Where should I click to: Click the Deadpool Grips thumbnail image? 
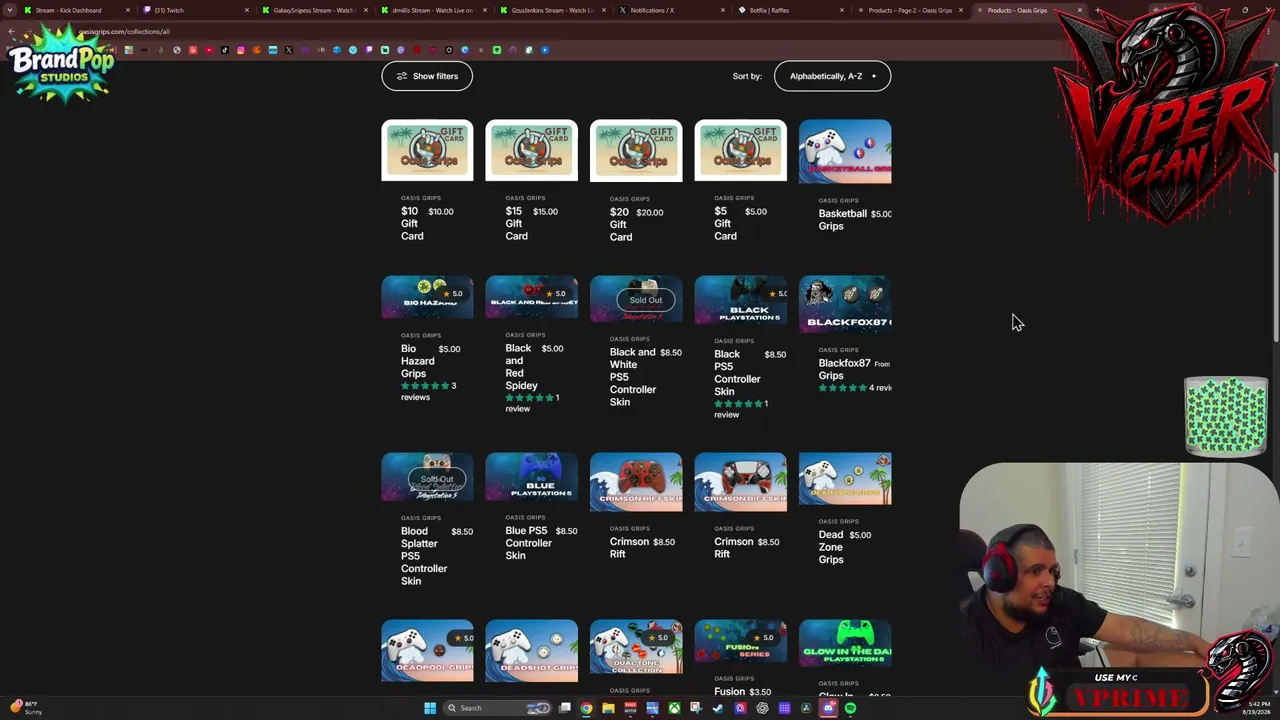click(x=427, y=651)
